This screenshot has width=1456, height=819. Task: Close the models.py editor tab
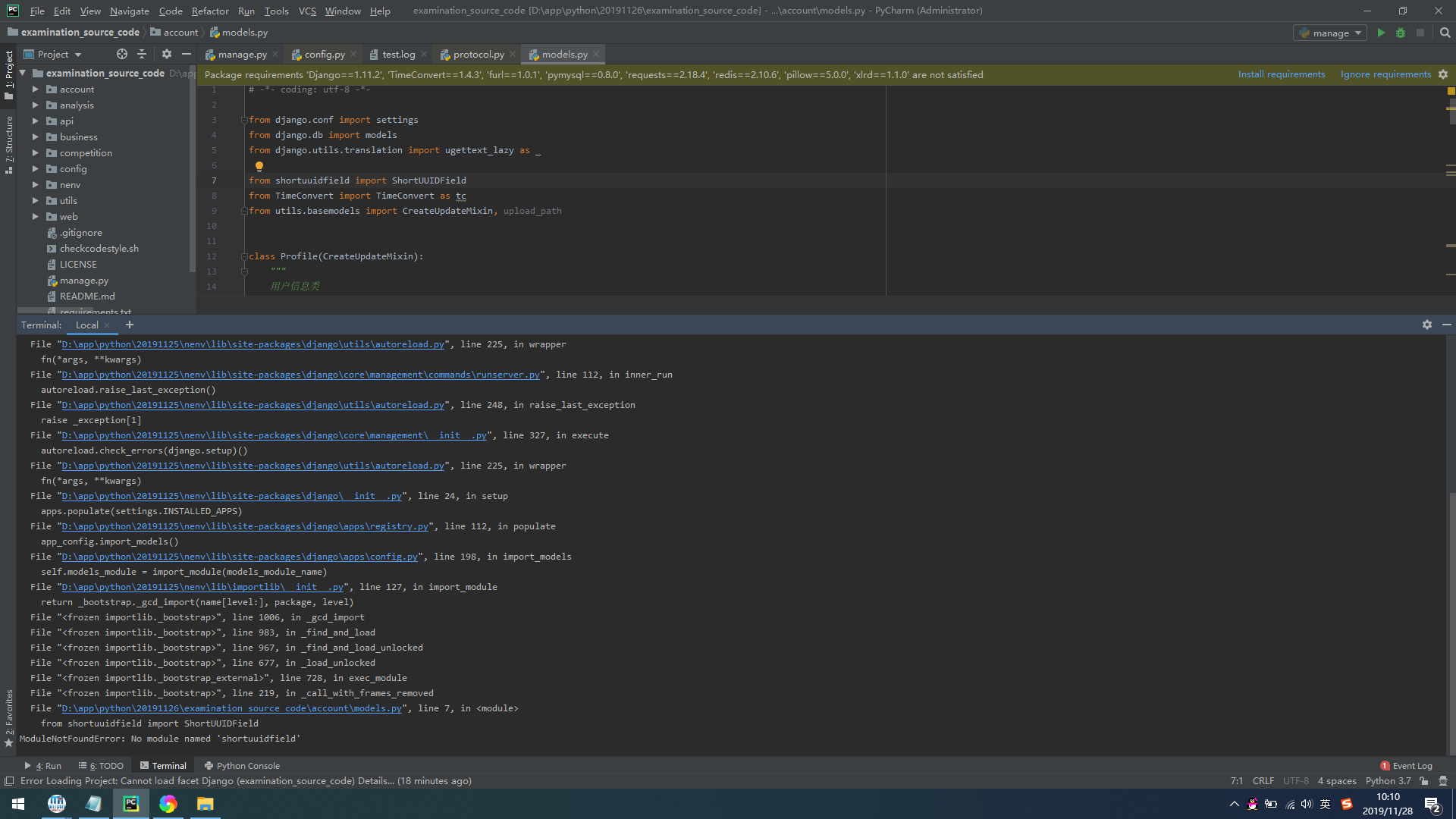click(596, 55)
